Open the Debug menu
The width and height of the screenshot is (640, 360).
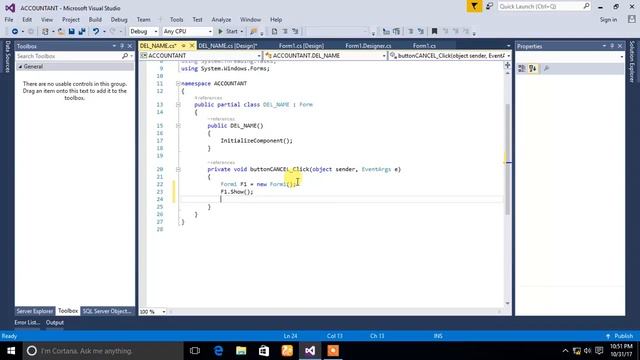tap(119, 20)
